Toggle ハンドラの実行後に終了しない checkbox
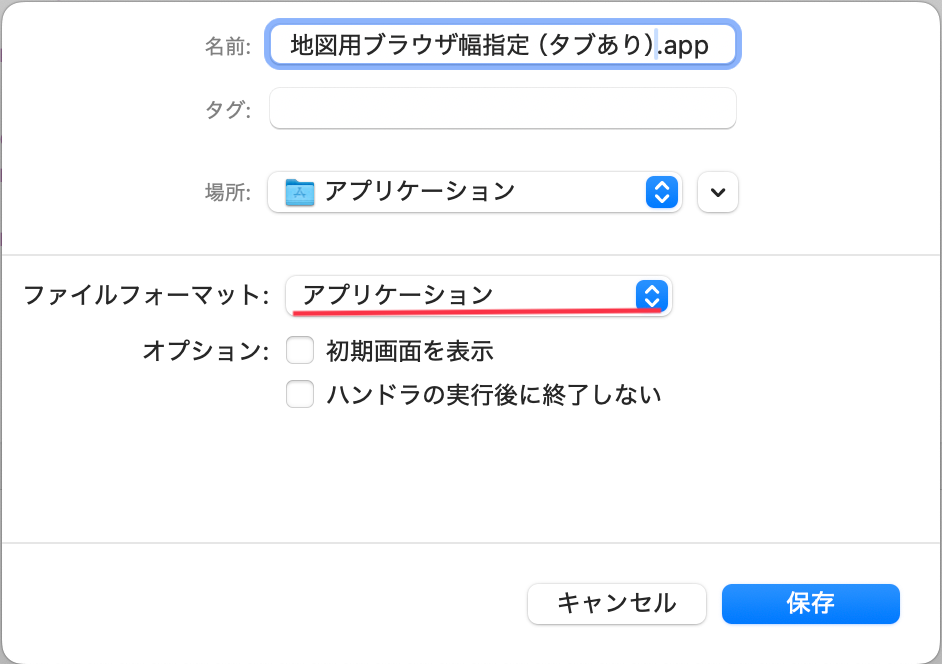 point(300,395)
